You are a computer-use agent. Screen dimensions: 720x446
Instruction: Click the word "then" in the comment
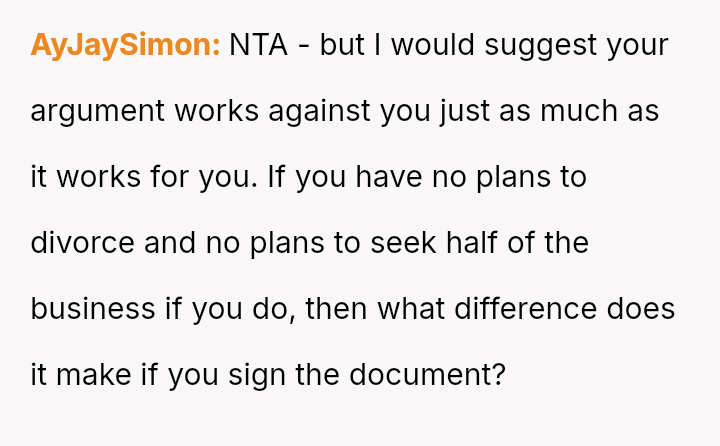338,309
